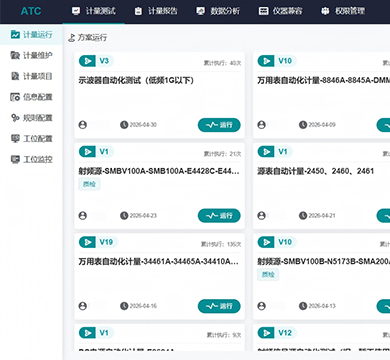Click clock icon beside 2026-04-16

pyautogui.click(x=124, y=306)
